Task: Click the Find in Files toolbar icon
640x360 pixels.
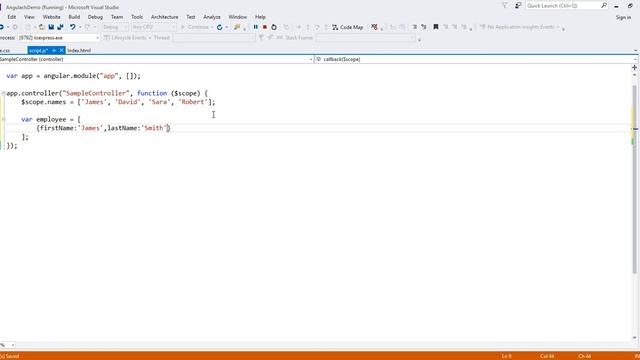Action: (x=237, y=27)
